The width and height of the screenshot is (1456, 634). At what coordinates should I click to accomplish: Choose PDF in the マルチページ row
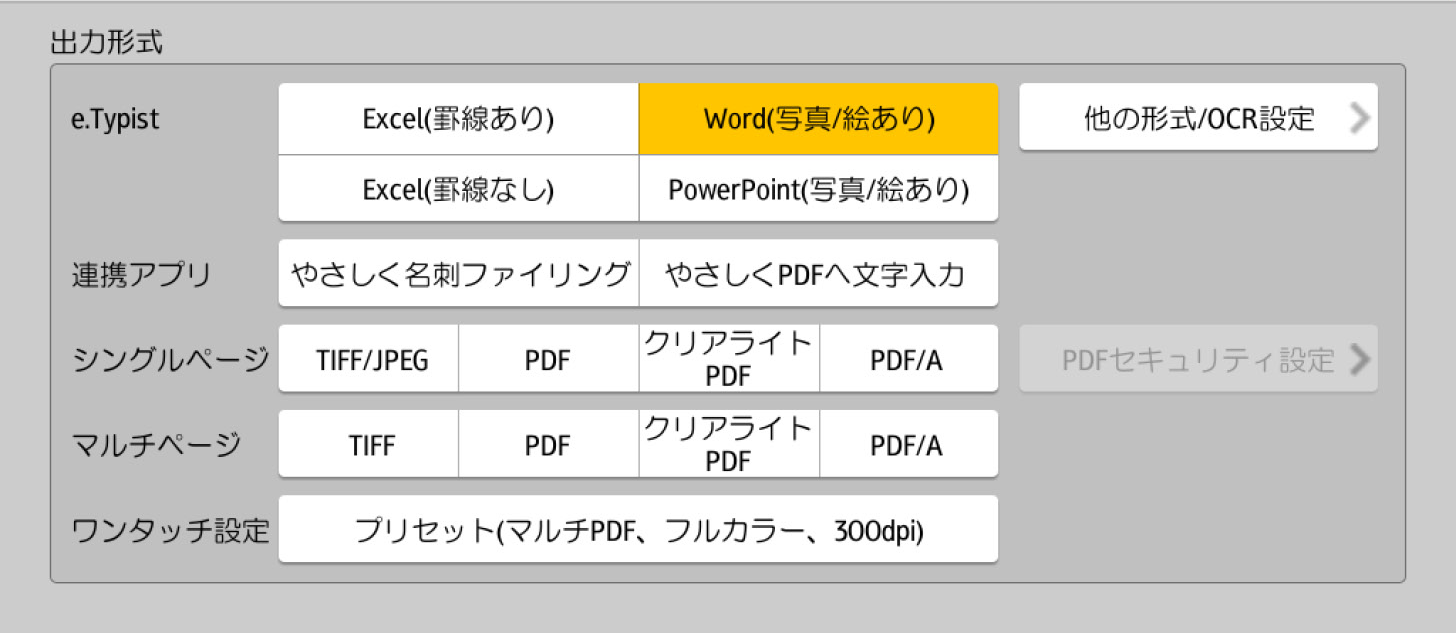click(x=548, y=445)
